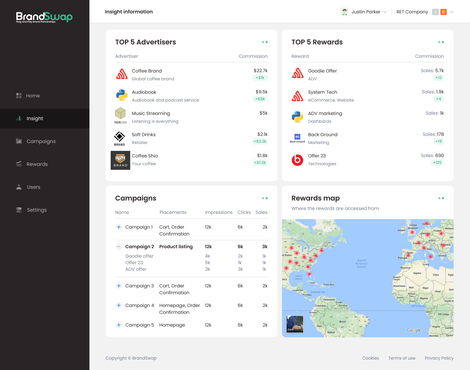Click the Coffee Brand advertiser logo
This screenshot has height=370, width=470.
pos(122,74)
